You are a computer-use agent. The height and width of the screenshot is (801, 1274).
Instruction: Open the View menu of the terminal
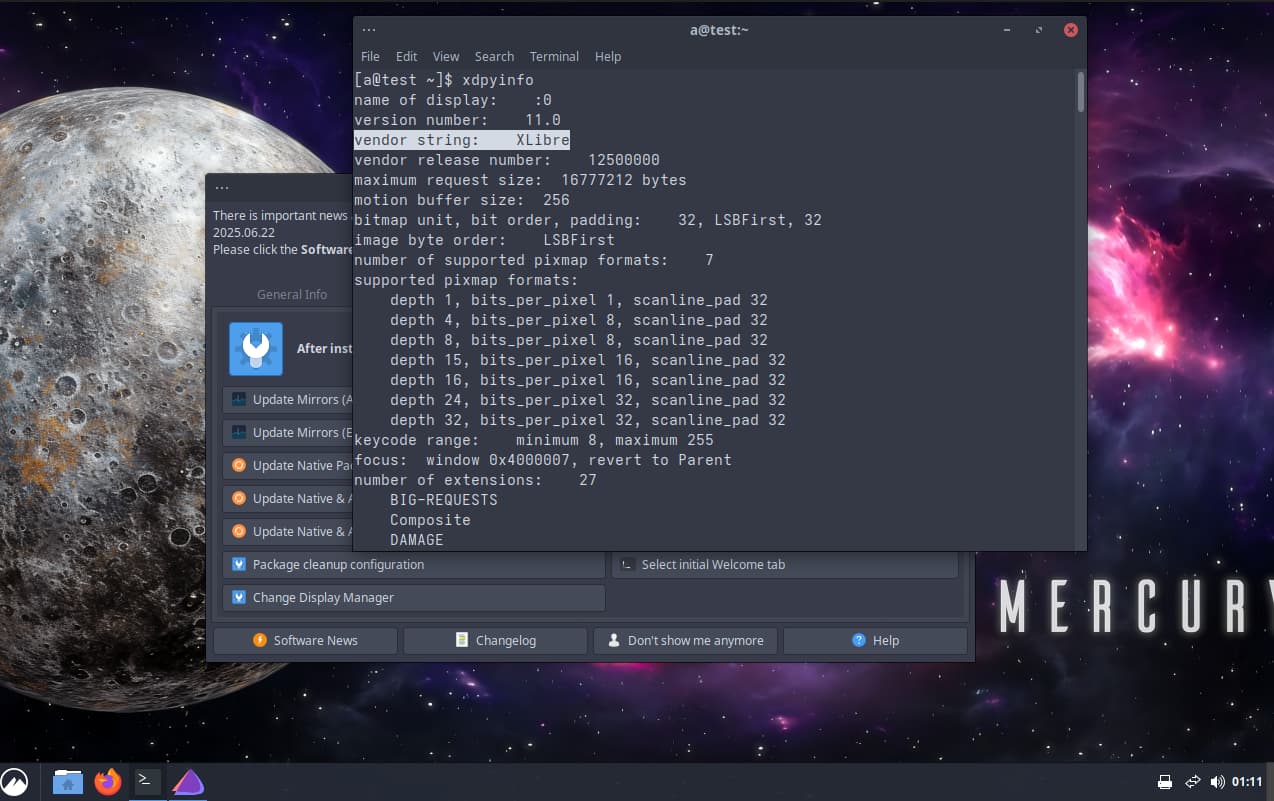coord(446,56)
